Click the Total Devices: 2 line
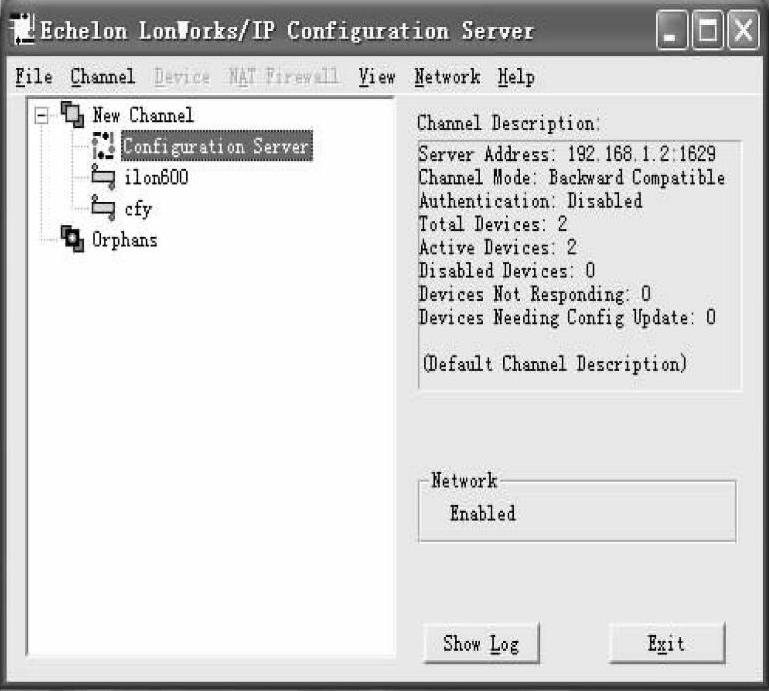 tap(493, 224)
